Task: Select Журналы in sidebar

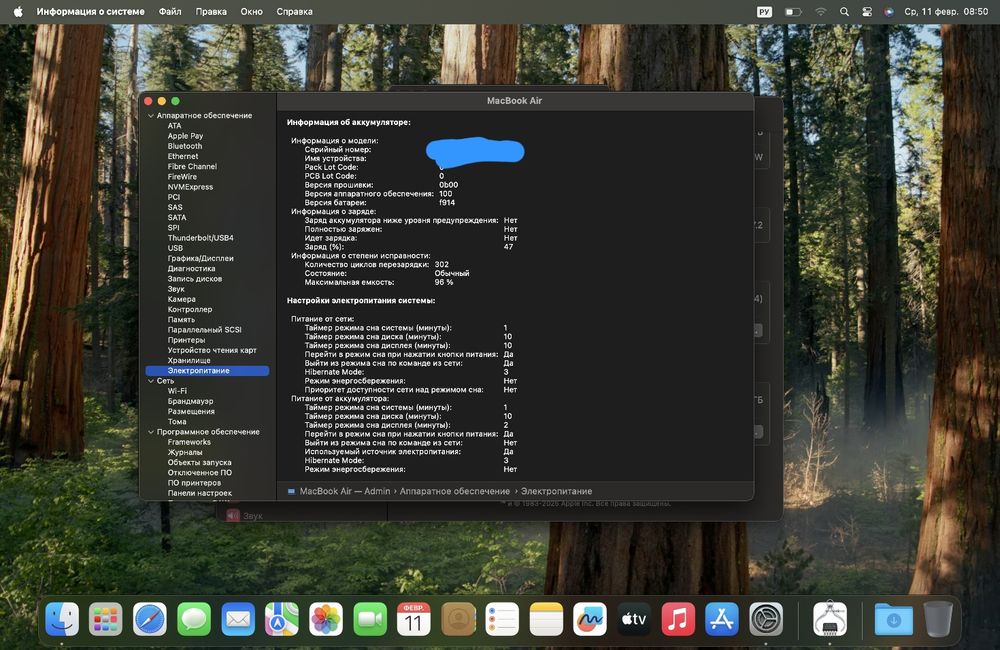Action: click(x=185, y=452)
